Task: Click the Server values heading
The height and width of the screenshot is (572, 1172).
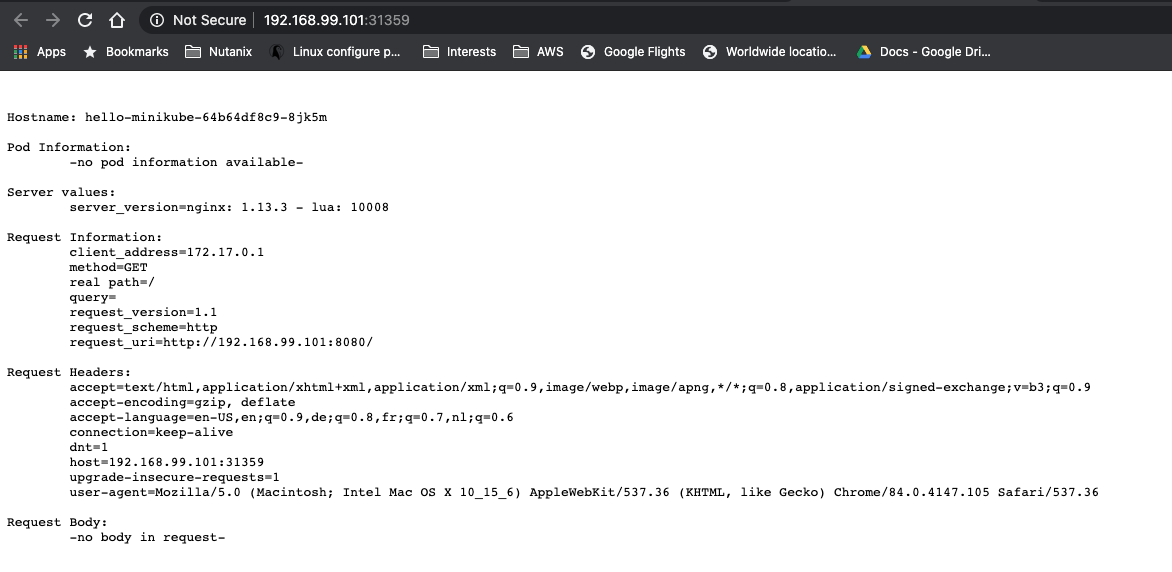Action: point(61,192)
